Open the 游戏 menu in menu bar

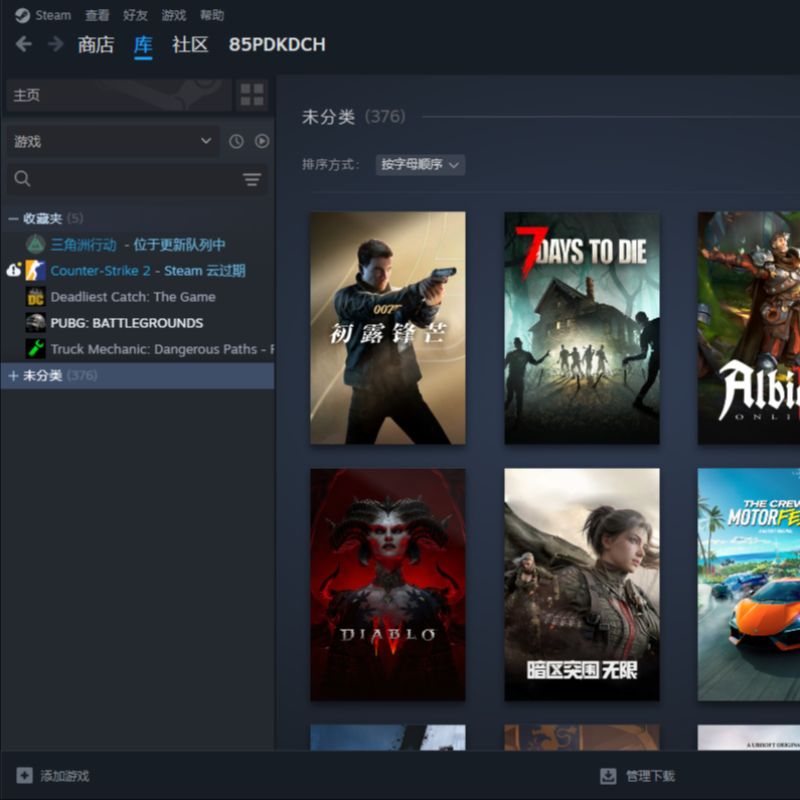(x=174, y=15)
